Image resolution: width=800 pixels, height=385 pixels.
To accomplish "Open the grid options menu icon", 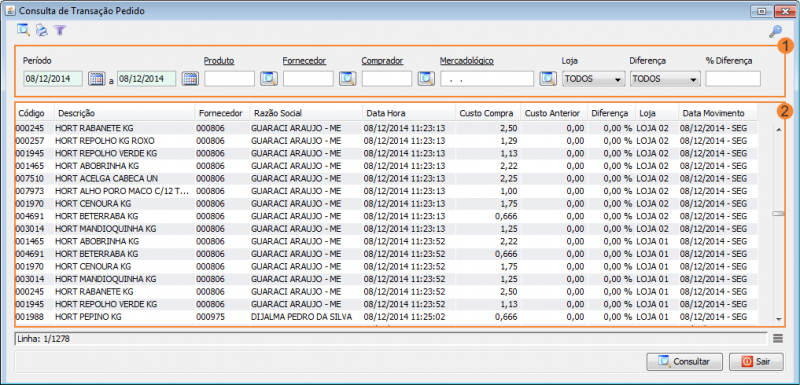I will coord(778,338).
